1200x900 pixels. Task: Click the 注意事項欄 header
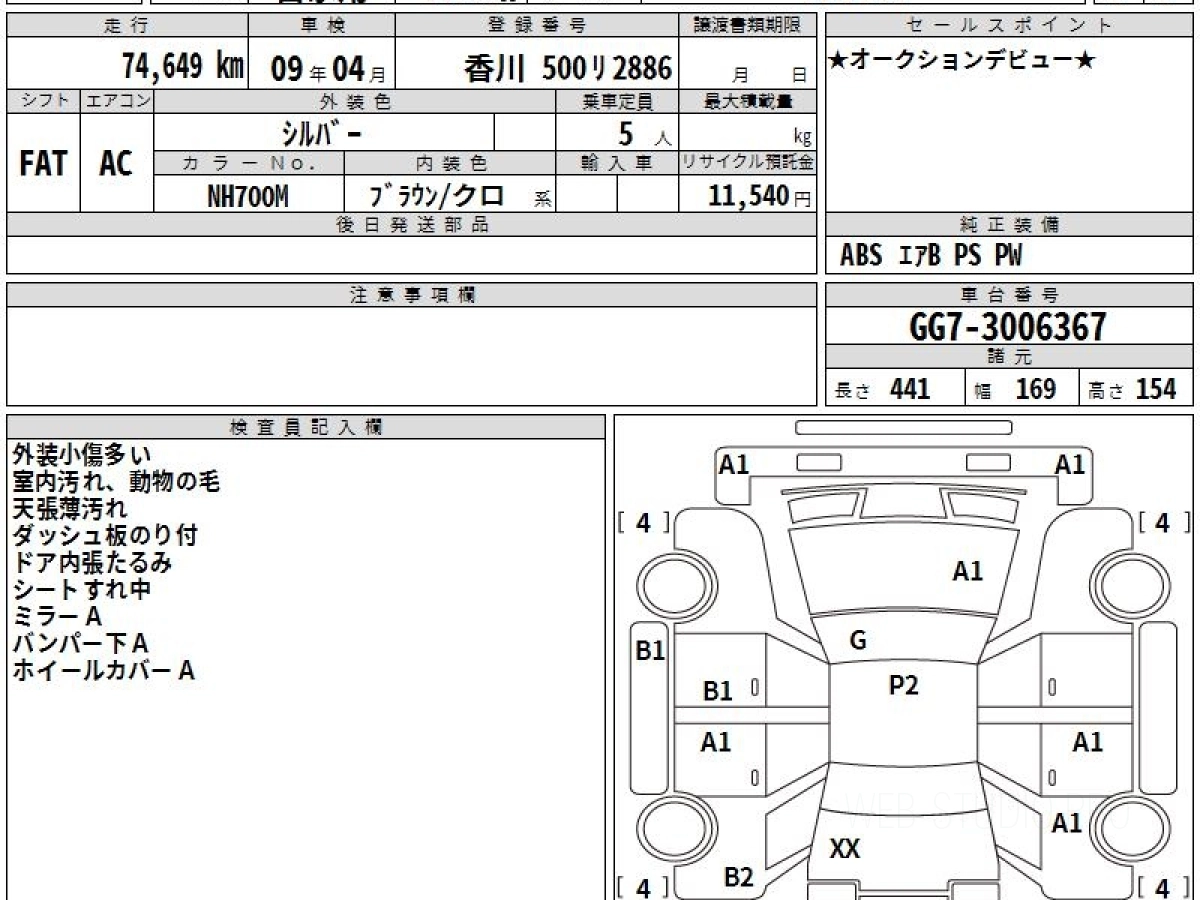coord(411,295)
